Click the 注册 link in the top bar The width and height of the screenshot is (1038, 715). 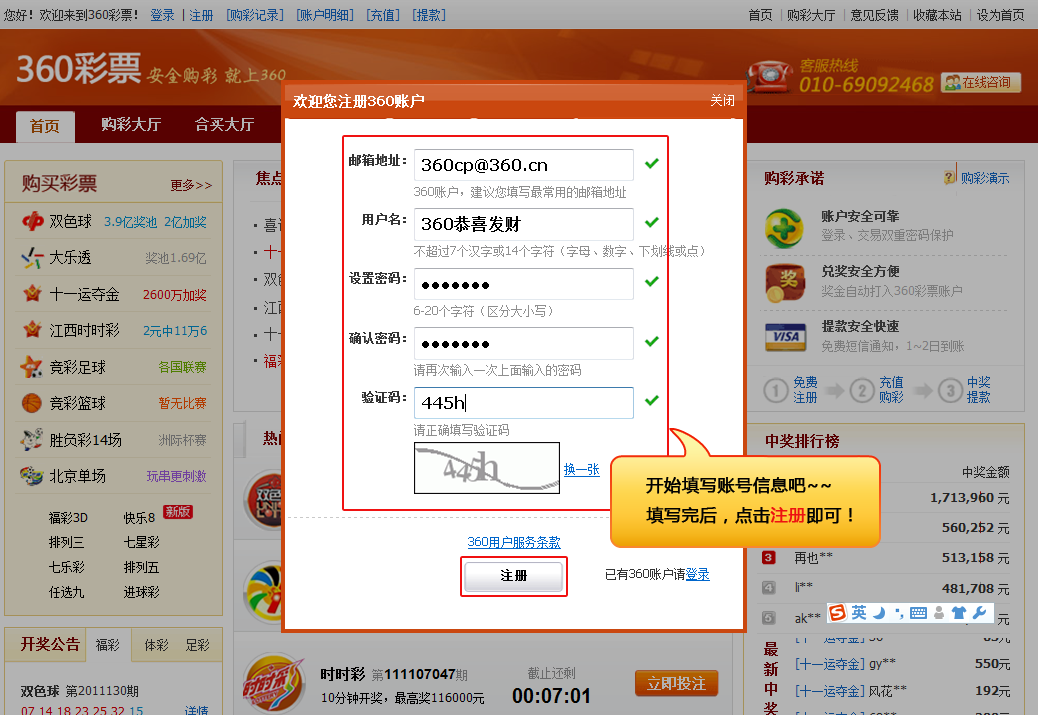[x=201, y=15]
